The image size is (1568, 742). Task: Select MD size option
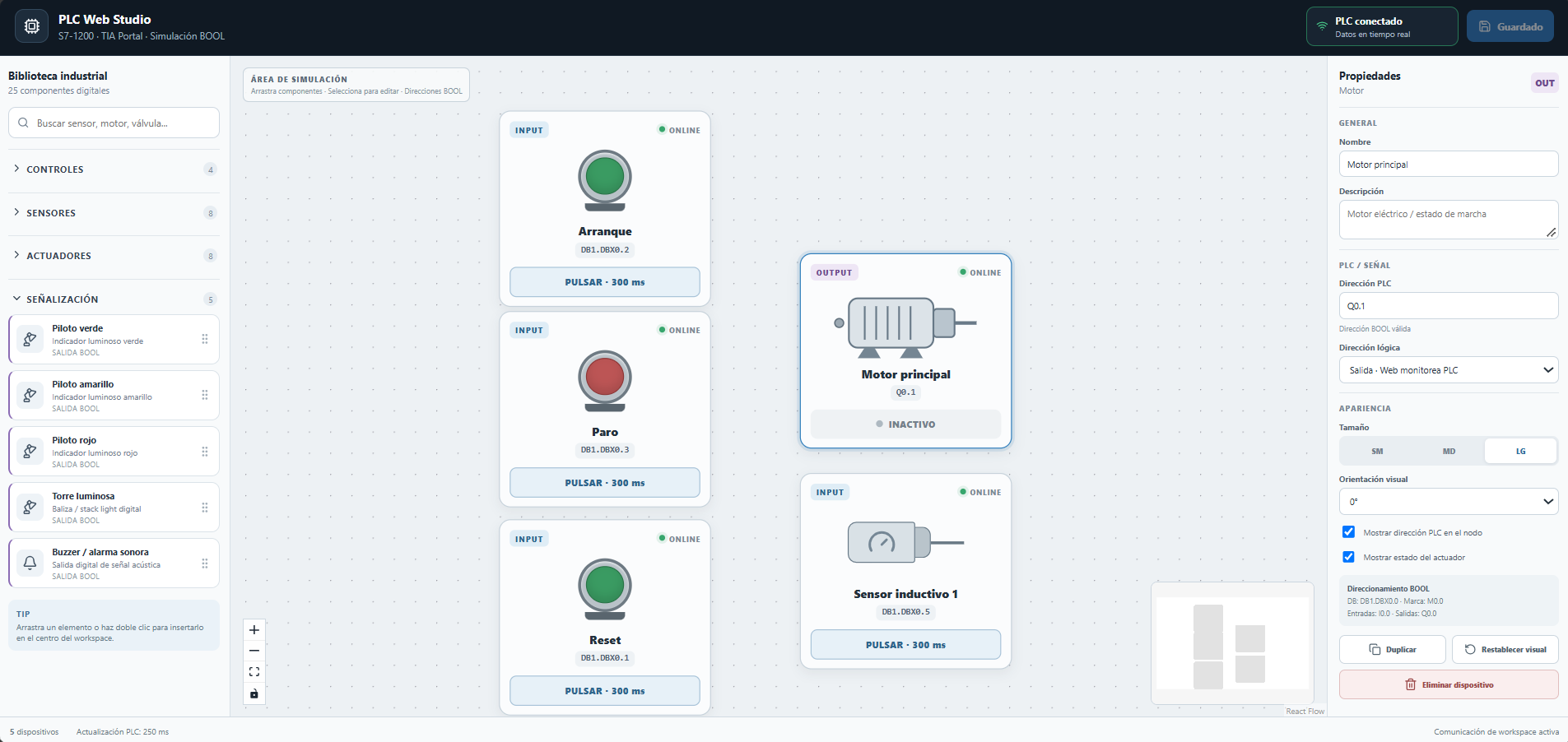tap(1449, 451)
